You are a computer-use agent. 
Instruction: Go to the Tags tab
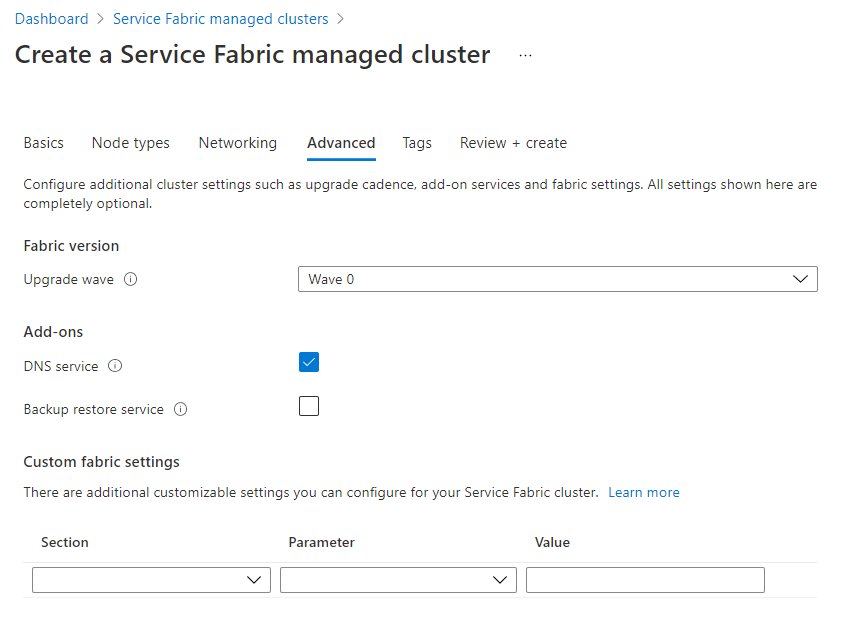click(x=417, y=143)
